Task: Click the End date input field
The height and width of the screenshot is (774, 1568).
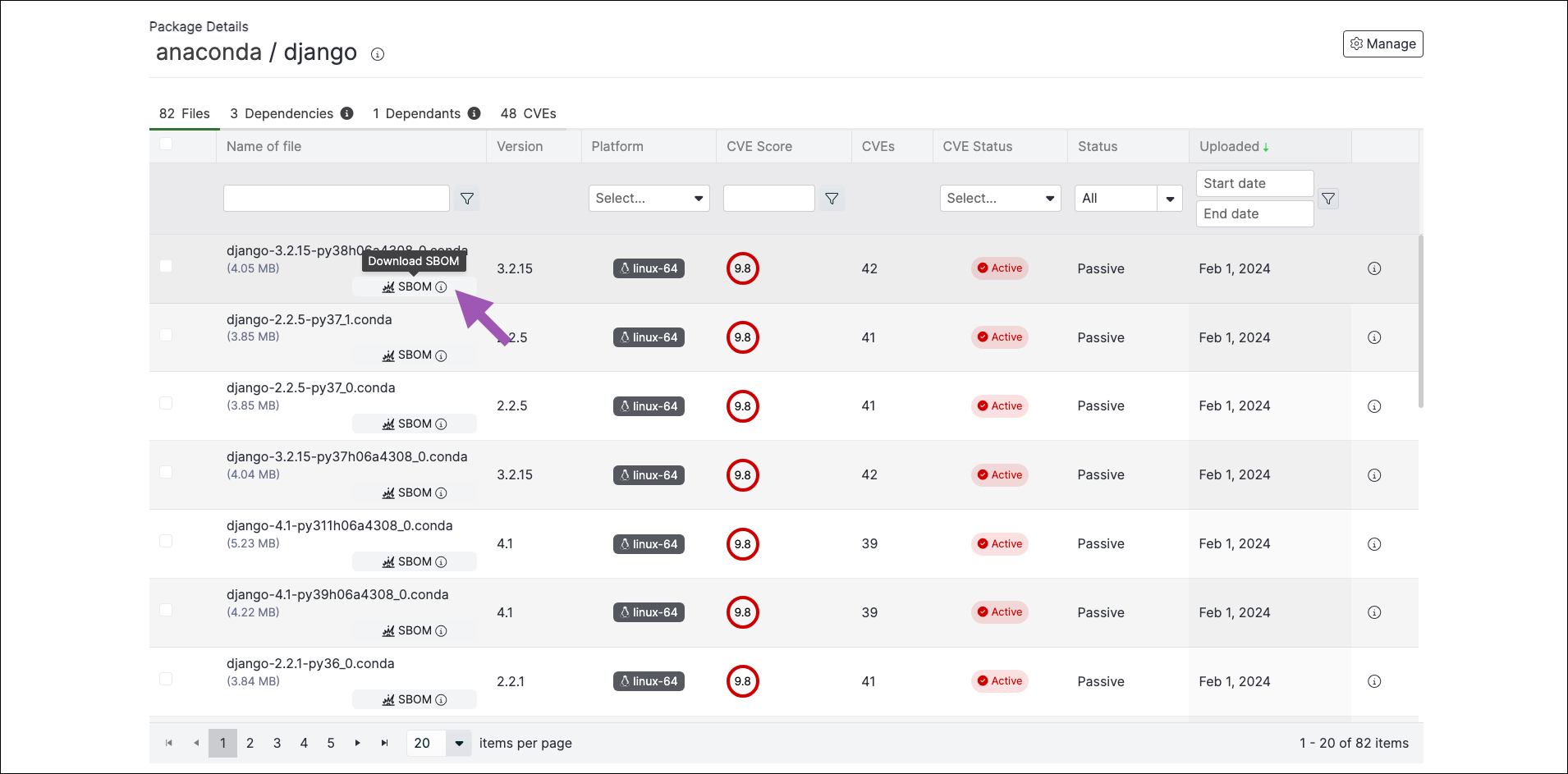Action: [x=1255, y=213]
